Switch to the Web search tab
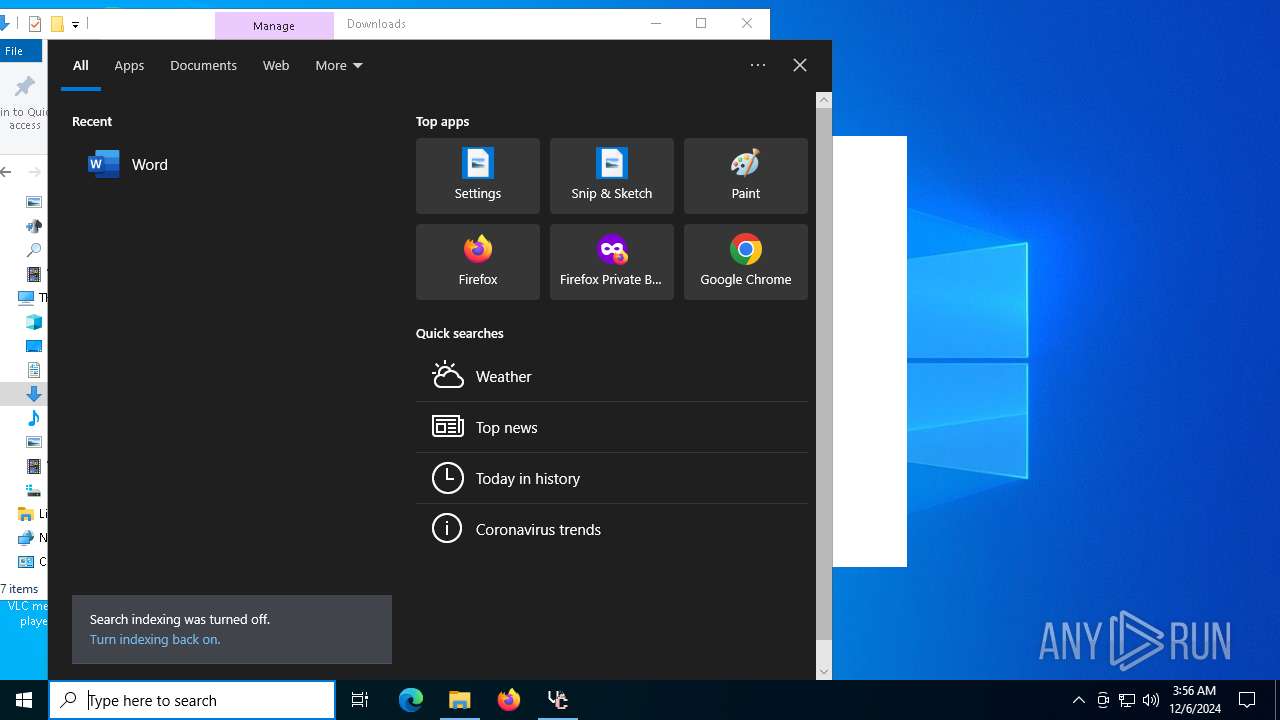Image resolution: width=1280 pixels, height=720 pixels. click(276, 65)
